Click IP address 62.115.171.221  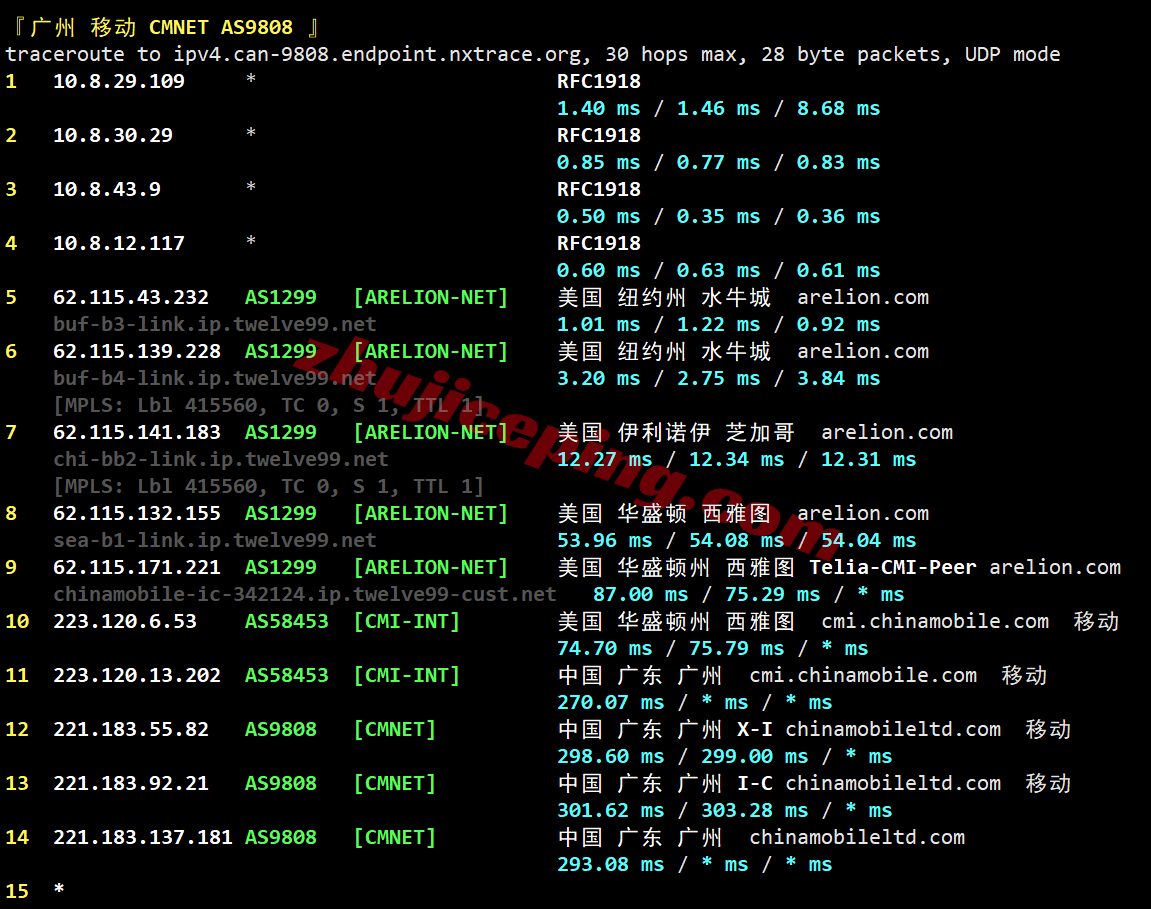pos(137,568)
